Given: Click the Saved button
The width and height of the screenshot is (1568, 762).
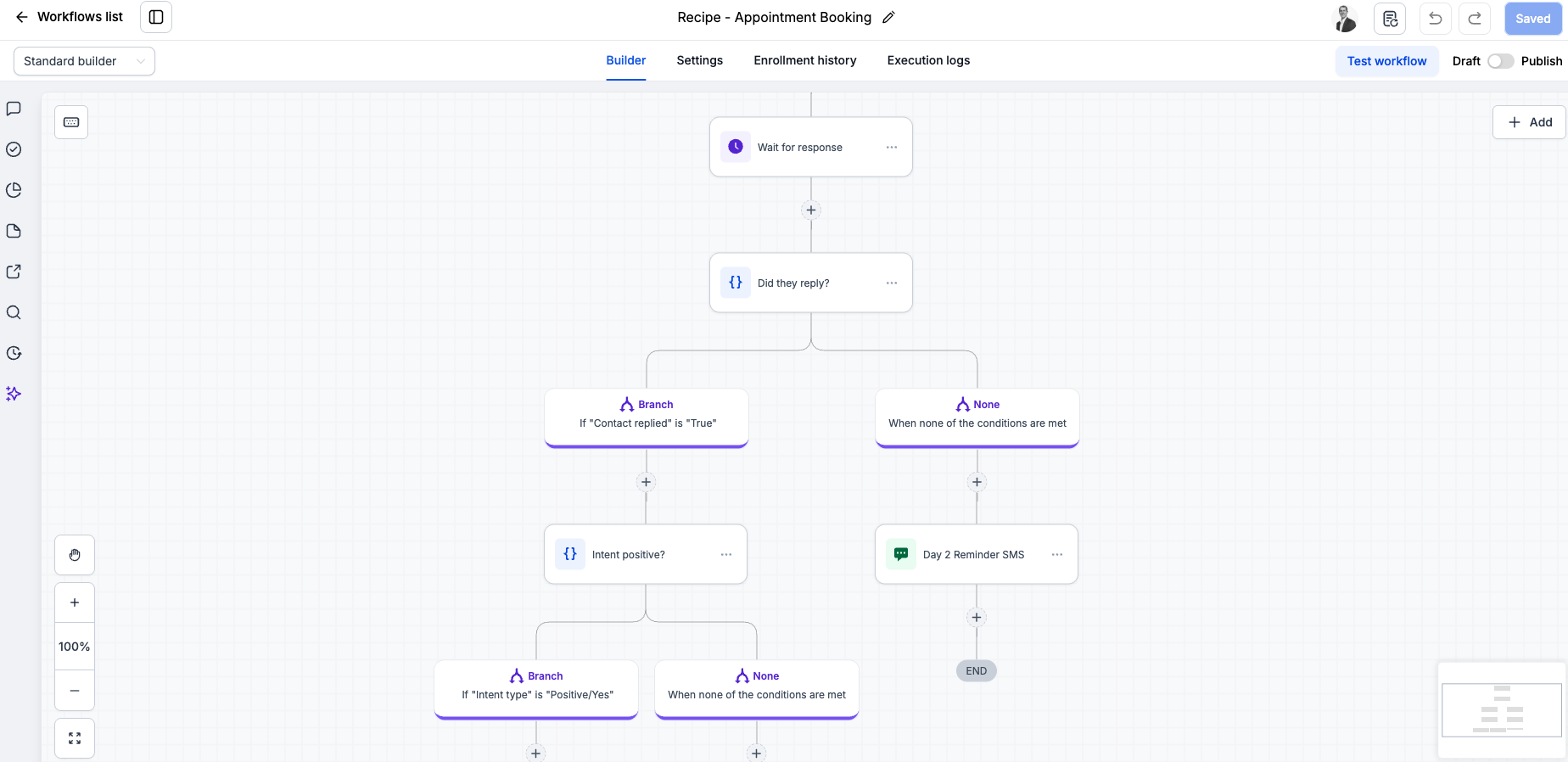Looking at the screenshot, I should (x=1533, y=19).
